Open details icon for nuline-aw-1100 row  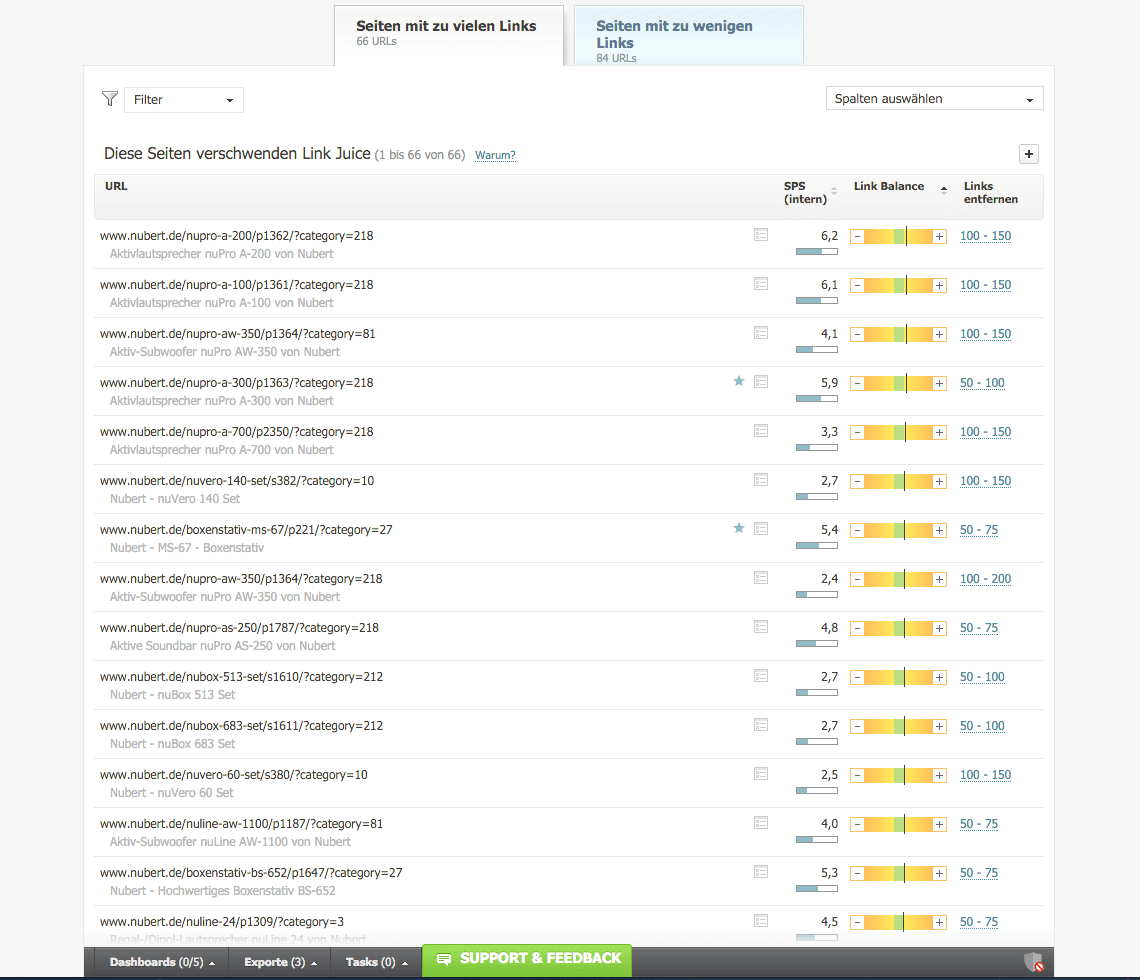pyautogui.click(x=760, y=823)
